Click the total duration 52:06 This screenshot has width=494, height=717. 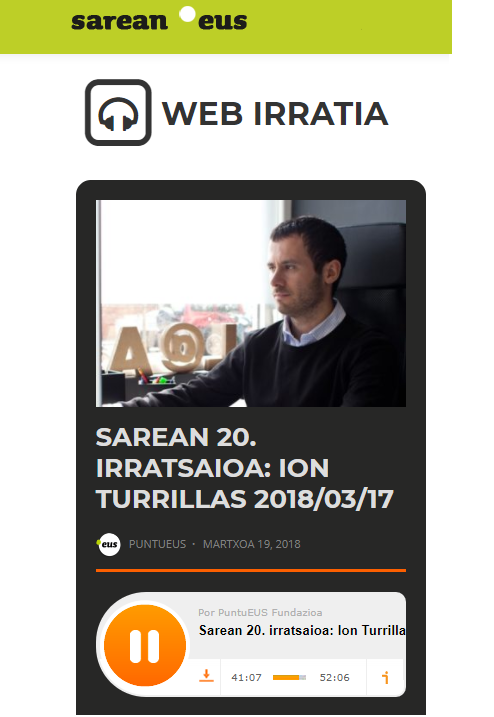point(334,677)
